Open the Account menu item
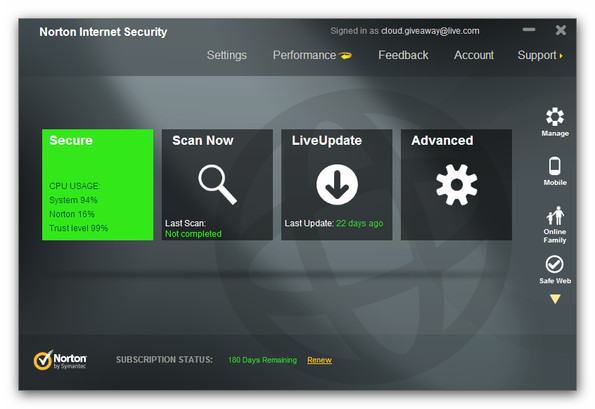Viewport: 595px width, 409px height. coord(474,55)
